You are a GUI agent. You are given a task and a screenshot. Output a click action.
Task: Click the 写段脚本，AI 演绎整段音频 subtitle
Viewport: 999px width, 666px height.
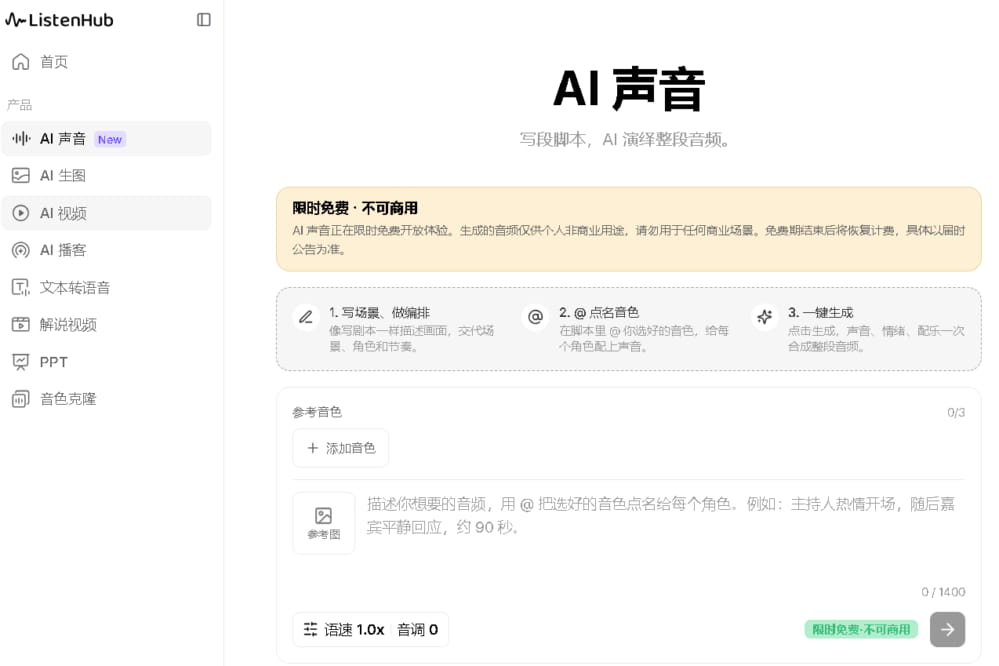point(624,140)
